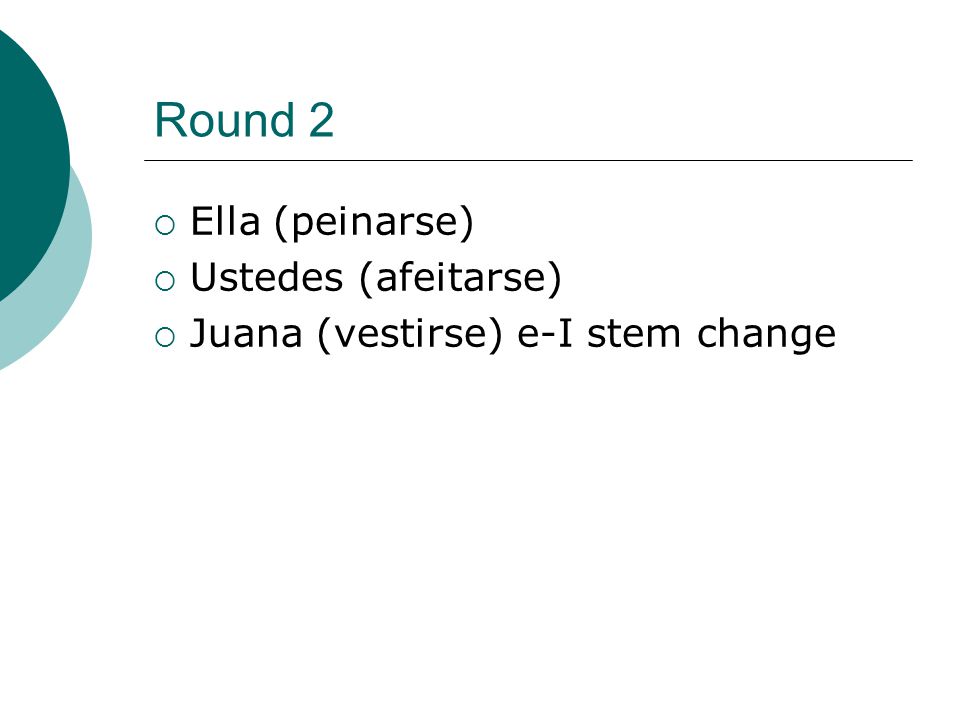Click the word Ustedes

267,277
